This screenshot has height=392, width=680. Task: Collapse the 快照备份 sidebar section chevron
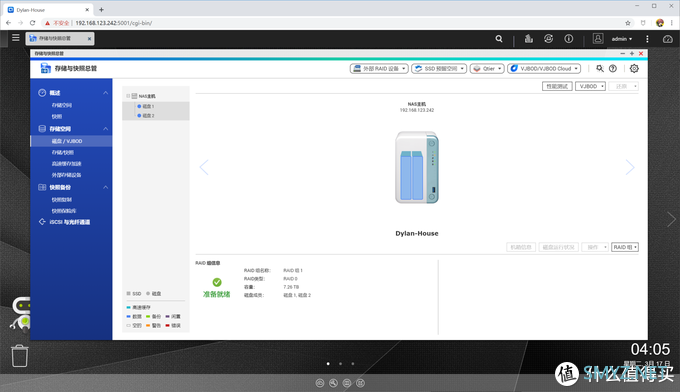(105, 187)
